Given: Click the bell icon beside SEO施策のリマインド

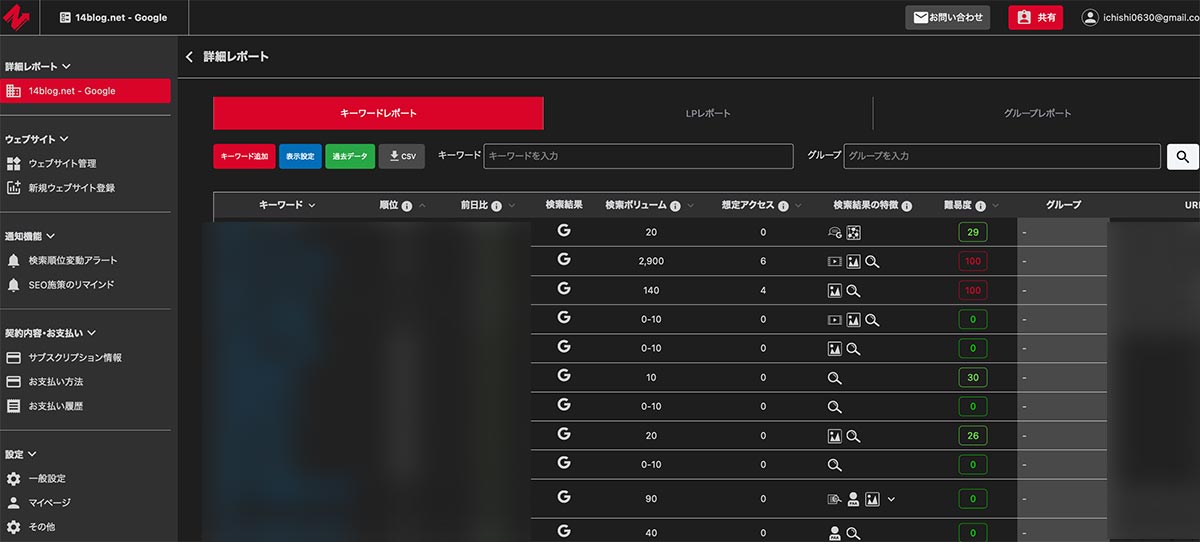Looking at the screenshot, I should pos(13,285).
